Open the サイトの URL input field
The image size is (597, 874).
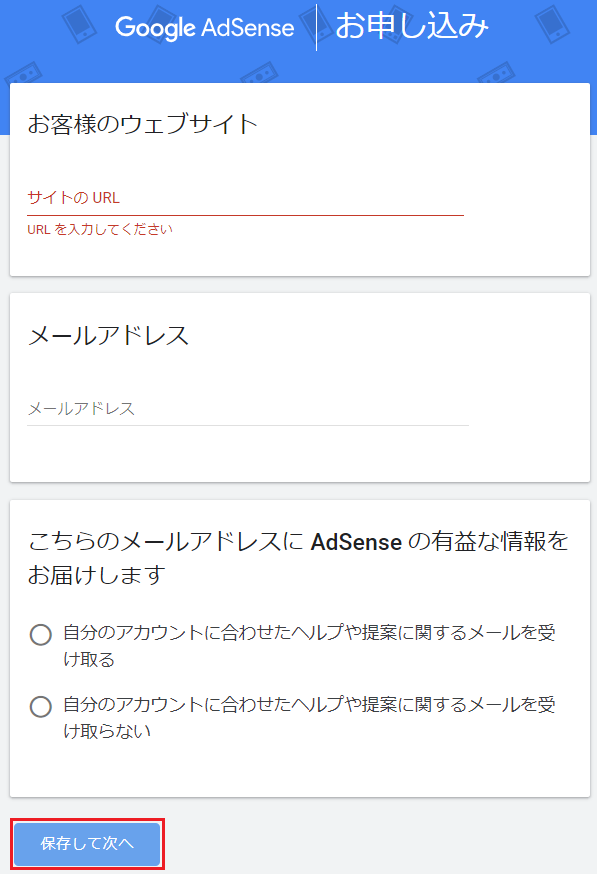[245, 198]
